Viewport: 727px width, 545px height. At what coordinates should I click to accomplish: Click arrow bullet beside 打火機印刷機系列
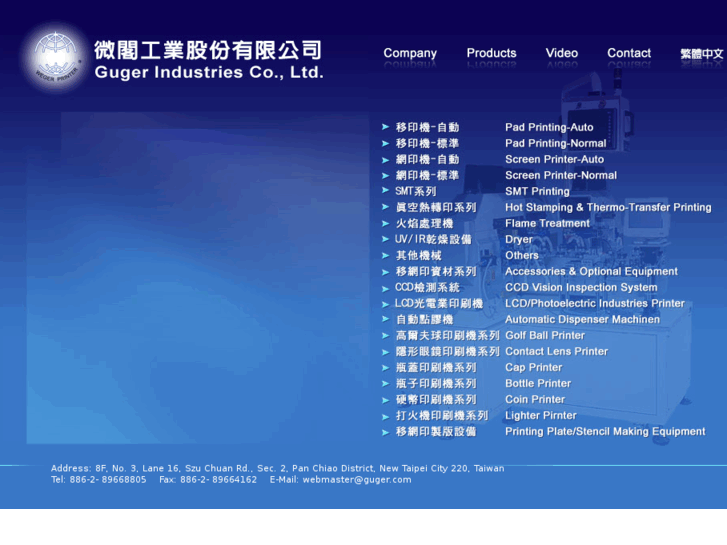385,417
